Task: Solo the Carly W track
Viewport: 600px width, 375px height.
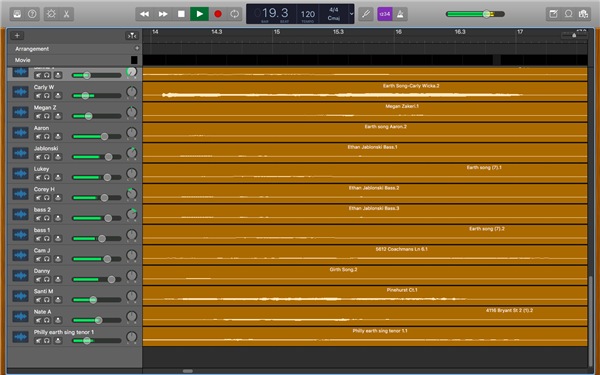Action: tap(47, 96)
